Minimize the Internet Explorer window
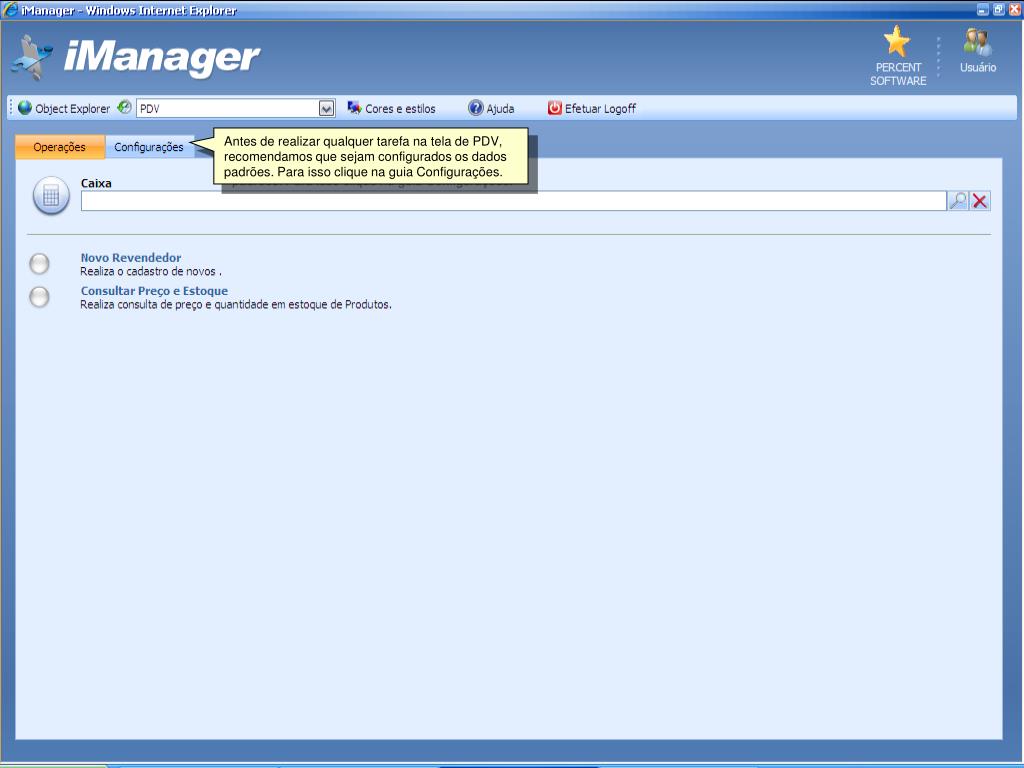The height and width of the screenshot is (768, 1024). pyautogui.click(x=983, y=9)
